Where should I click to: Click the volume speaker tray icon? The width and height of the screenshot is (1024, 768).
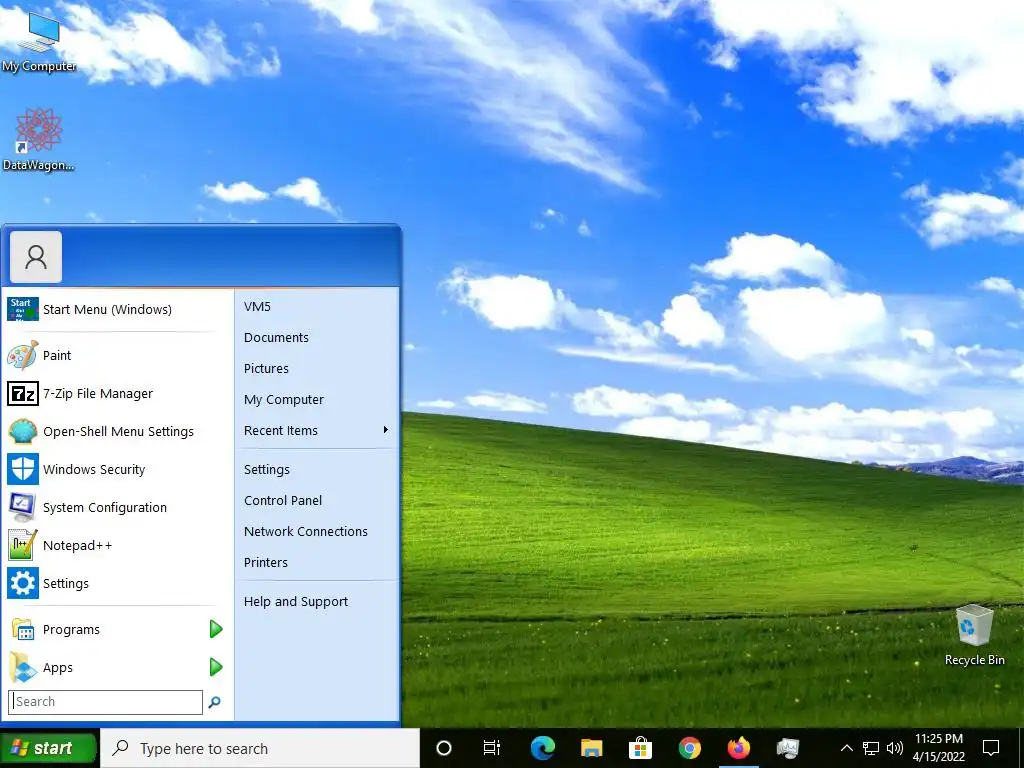click(x=895, y=748)
